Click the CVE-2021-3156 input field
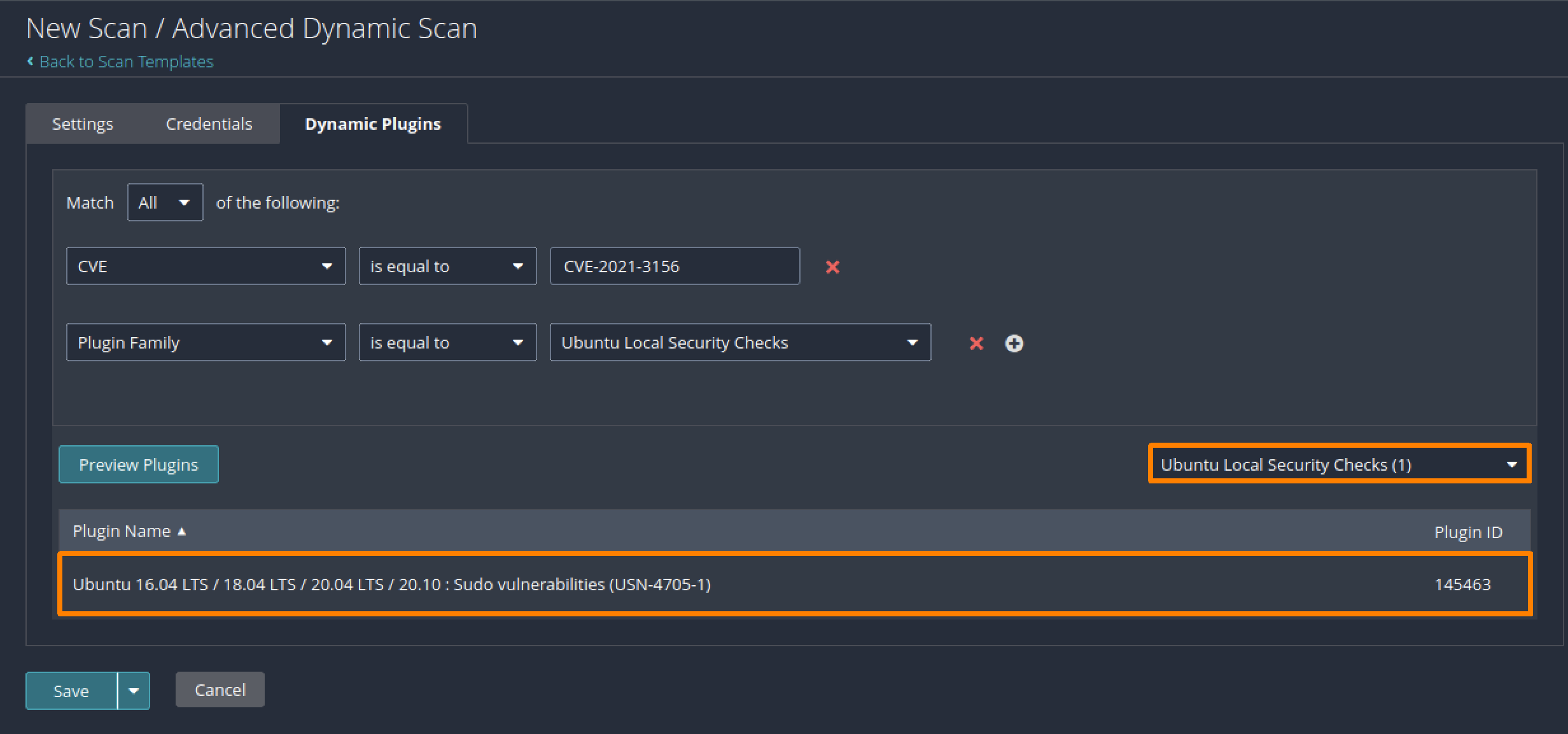Image resolution: width=1568 pixels, height=734 pixels. [x=675, y=267]
